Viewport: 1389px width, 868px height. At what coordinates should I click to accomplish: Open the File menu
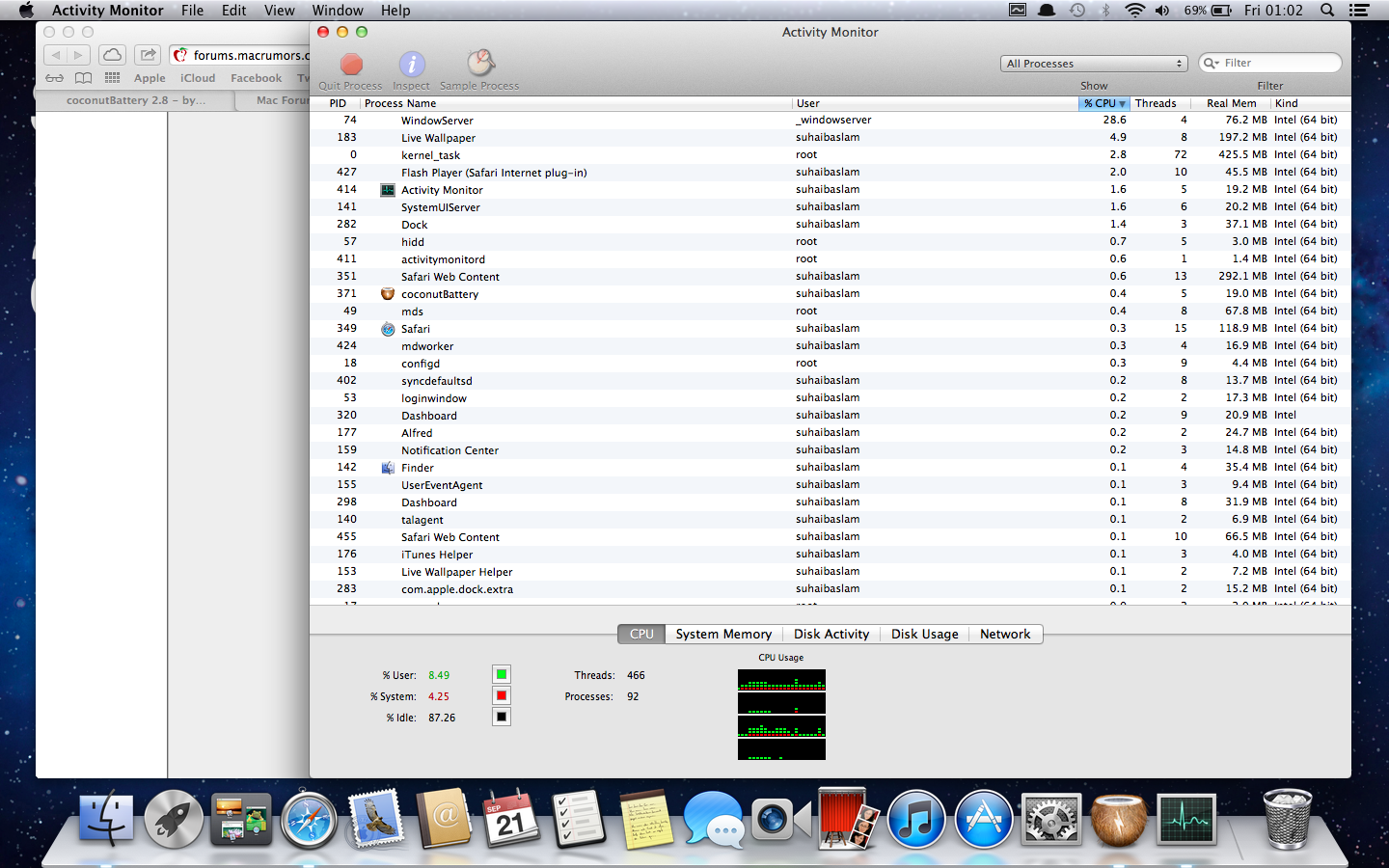[x=192, y=10]
